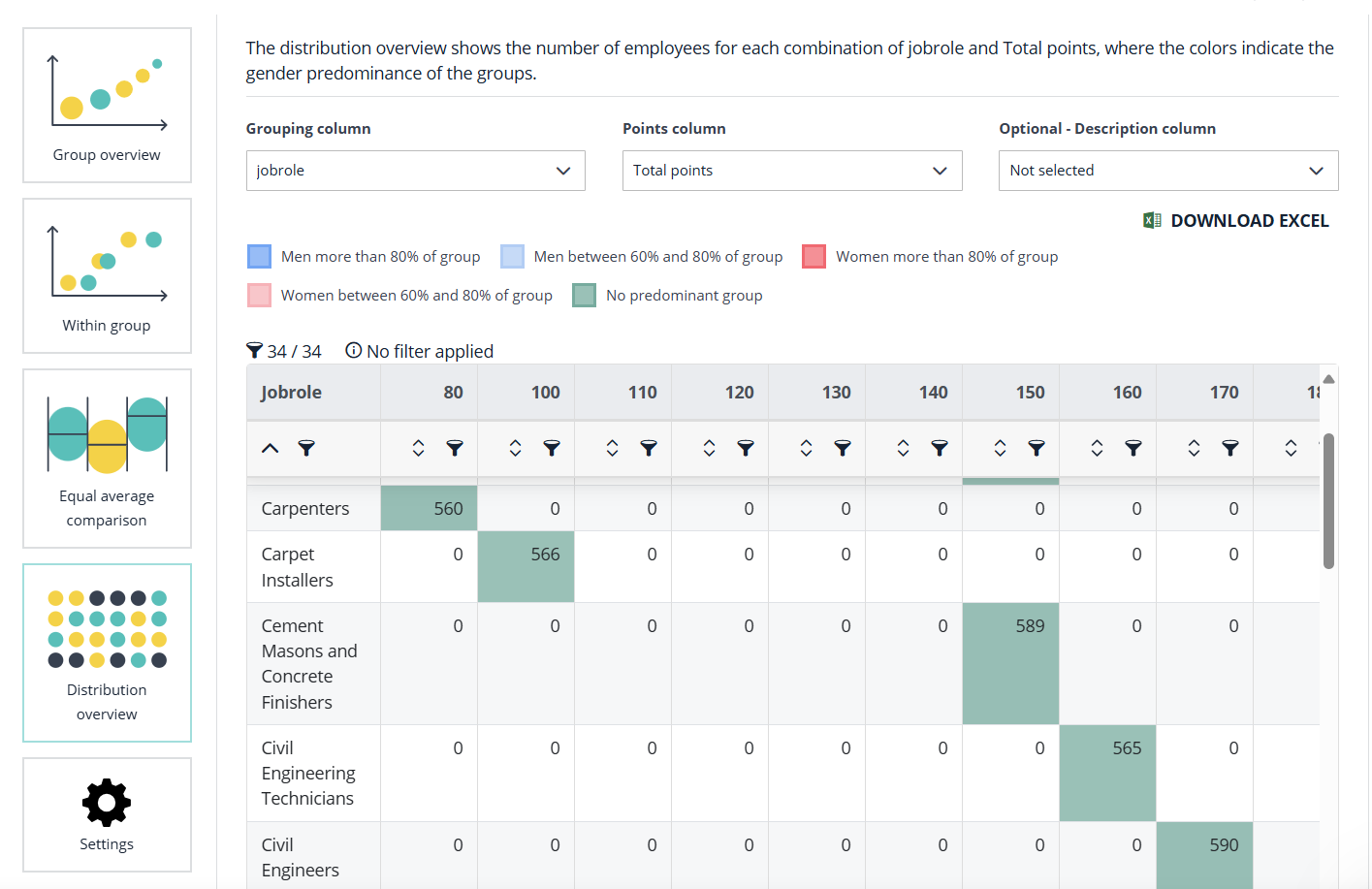Open Equal average comparison view
This screenshot has height=889, width=1372.
click(x=107, y=458)
